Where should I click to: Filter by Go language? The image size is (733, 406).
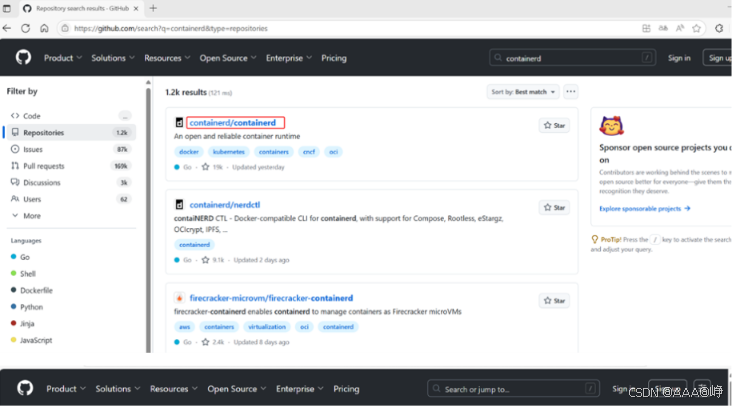pyautogui.click(x=21, y=257)
